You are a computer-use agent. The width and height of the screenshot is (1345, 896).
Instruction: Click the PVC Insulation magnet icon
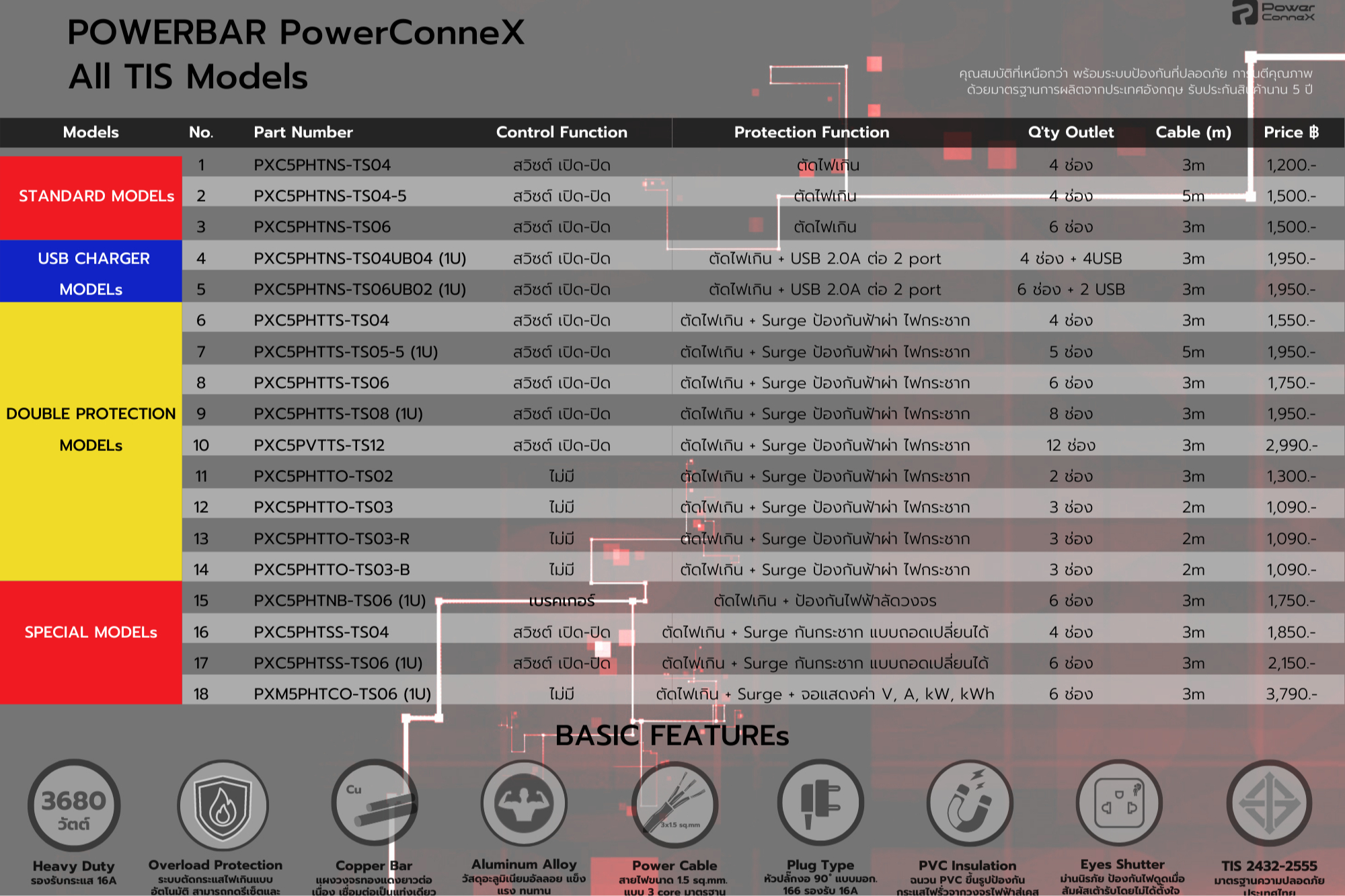click(x=968, y=803)
